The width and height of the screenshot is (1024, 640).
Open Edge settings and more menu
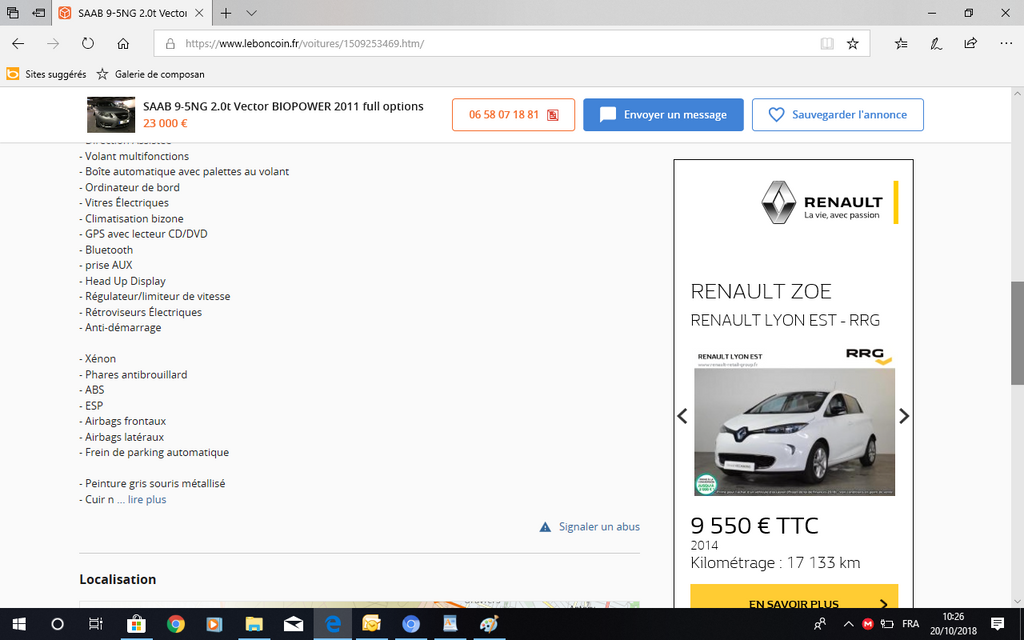click(1006, 44)
